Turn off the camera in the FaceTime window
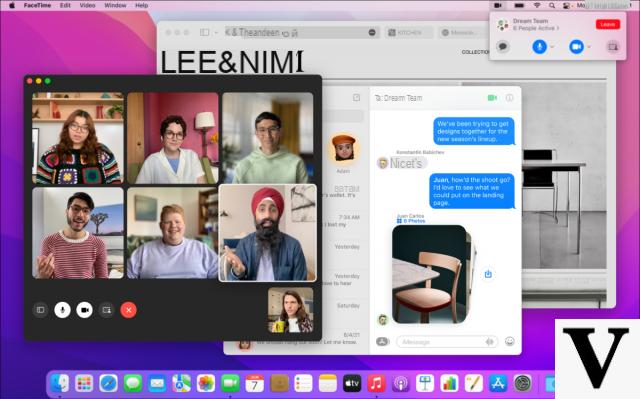640x399 pixels. click(84, 310)
